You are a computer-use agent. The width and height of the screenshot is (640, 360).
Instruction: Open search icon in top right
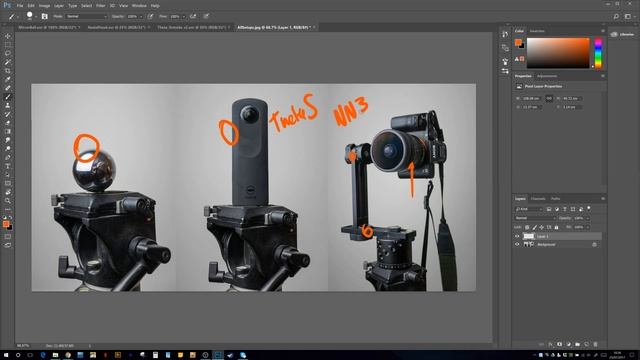coord(616,16)
